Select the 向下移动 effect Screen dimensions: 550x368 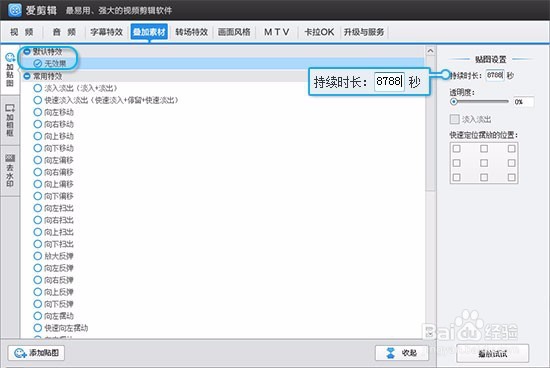click(54, 148)
